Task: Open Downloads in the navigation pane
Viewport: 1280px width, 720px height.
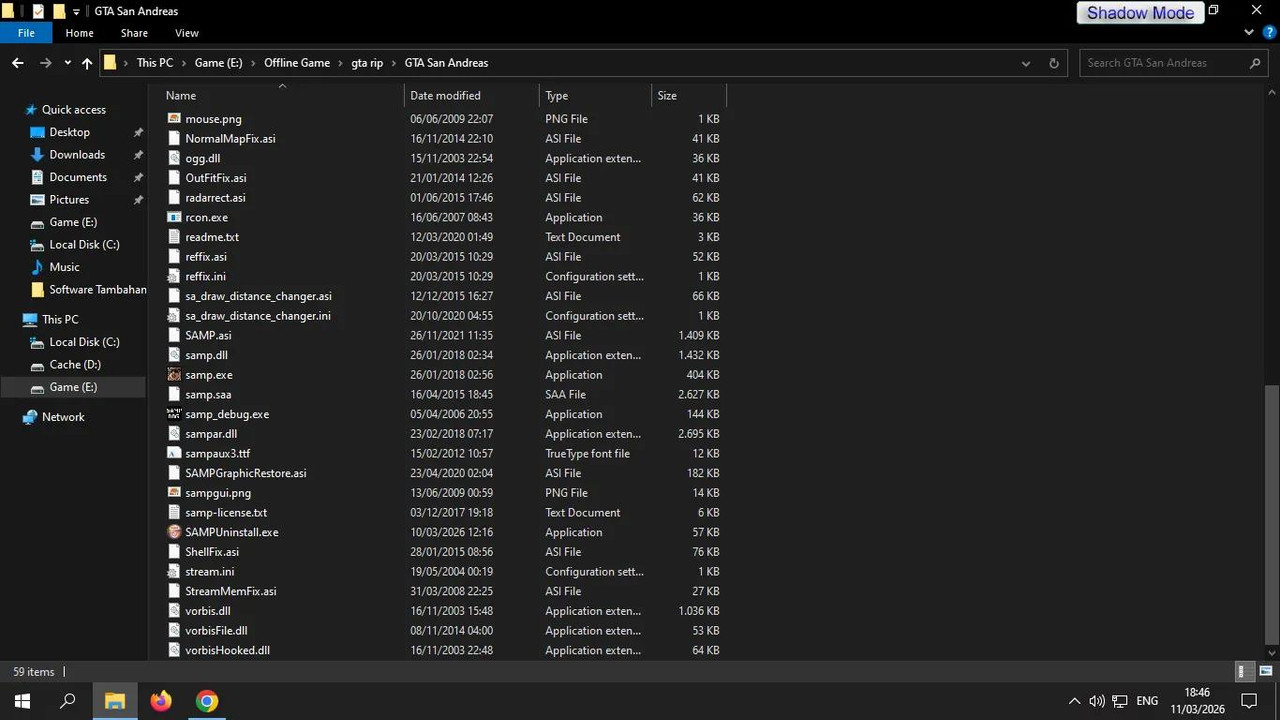Action: (77, 155)
